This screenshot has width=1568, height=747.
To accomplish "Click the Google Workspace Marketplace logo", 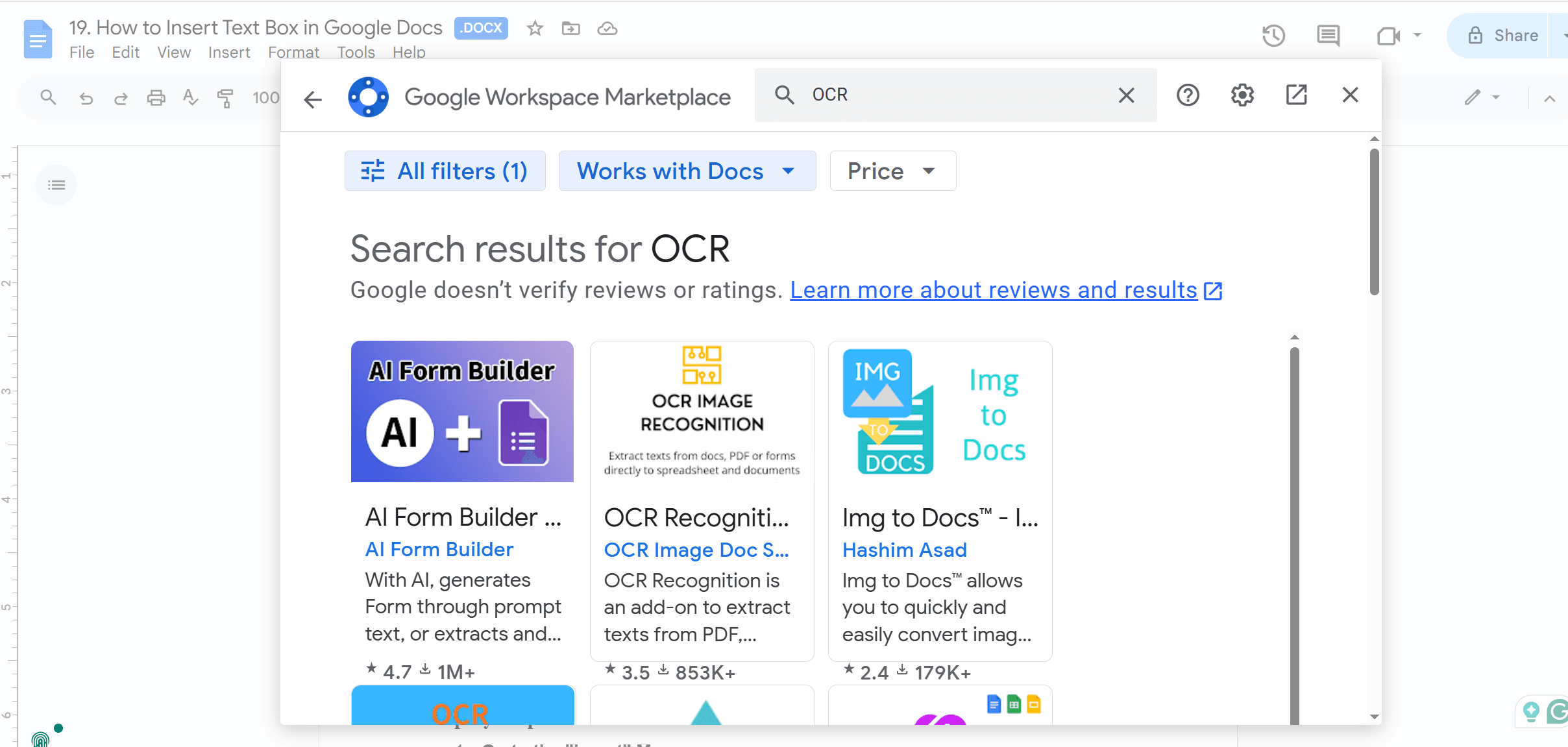I will coord(368,97).
